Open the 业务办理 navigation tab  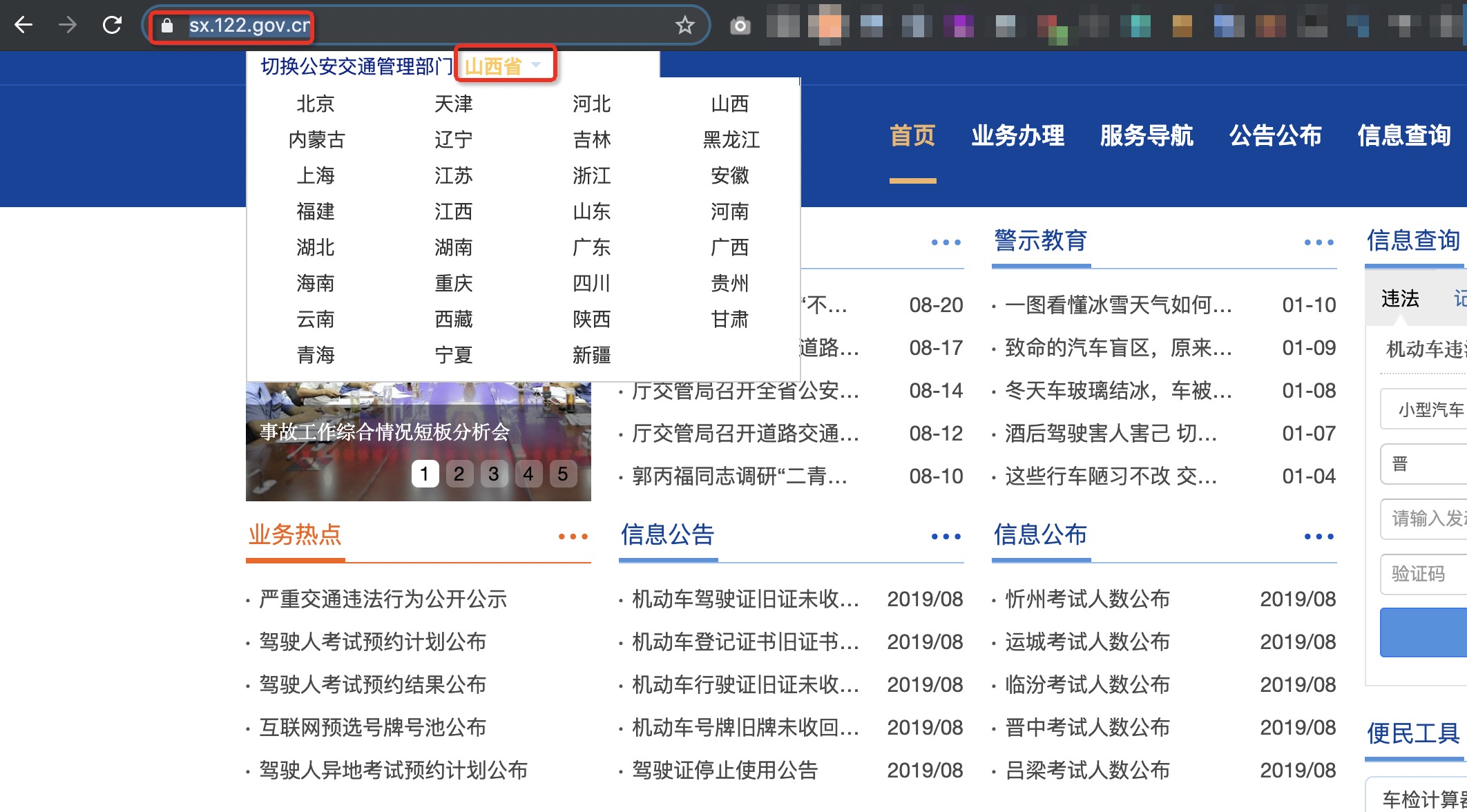click(1018, 135)
